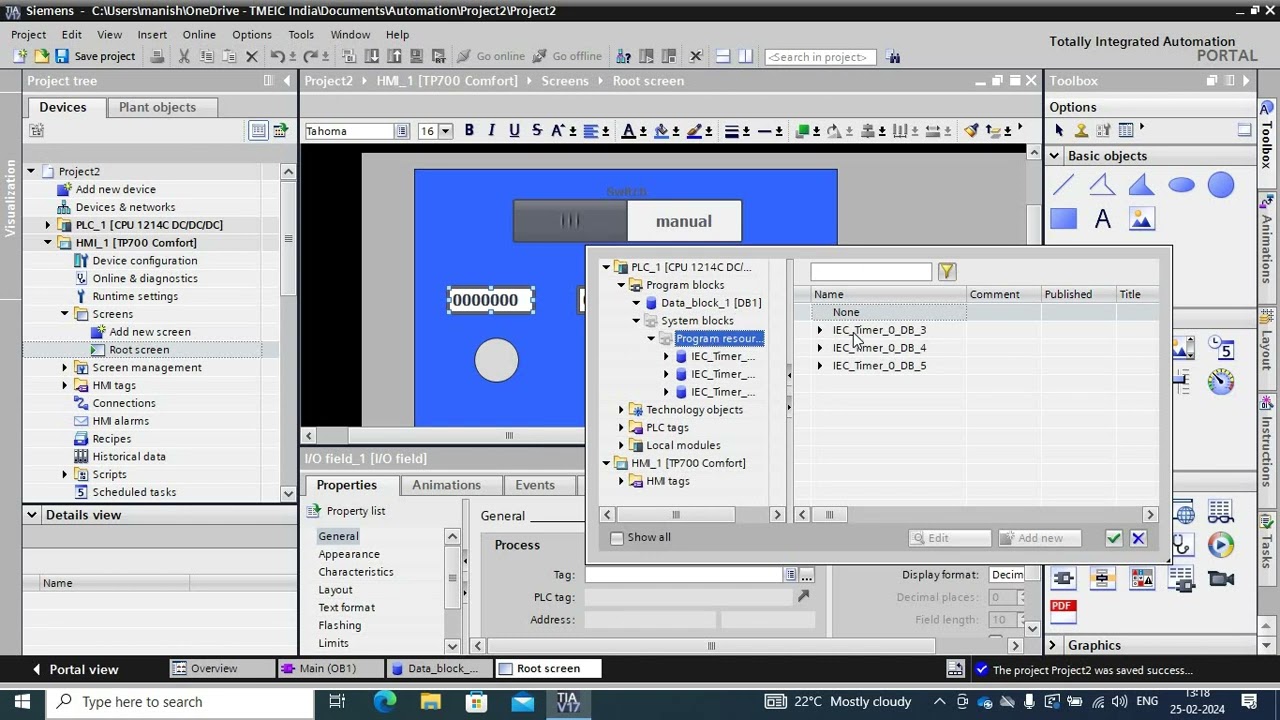Enable the Show all checkbox
This screenshot has width=1280, height=720.
[617, 538]
